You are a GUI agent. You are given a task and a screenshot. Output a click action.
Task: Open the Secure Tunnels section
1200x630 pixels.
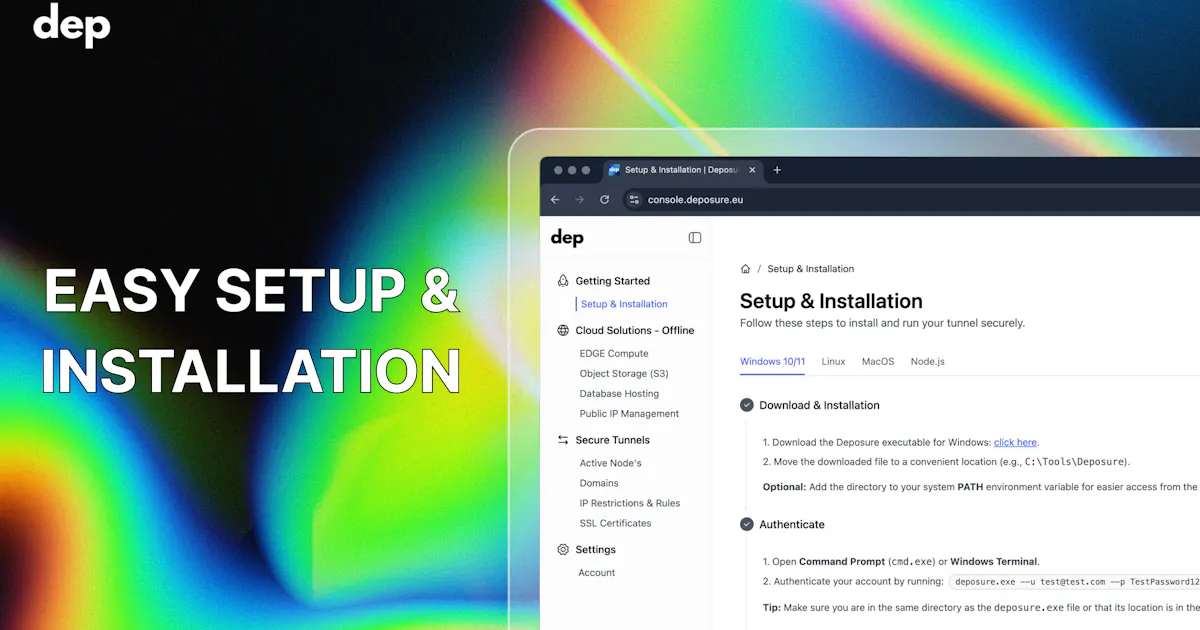[612, 440]
